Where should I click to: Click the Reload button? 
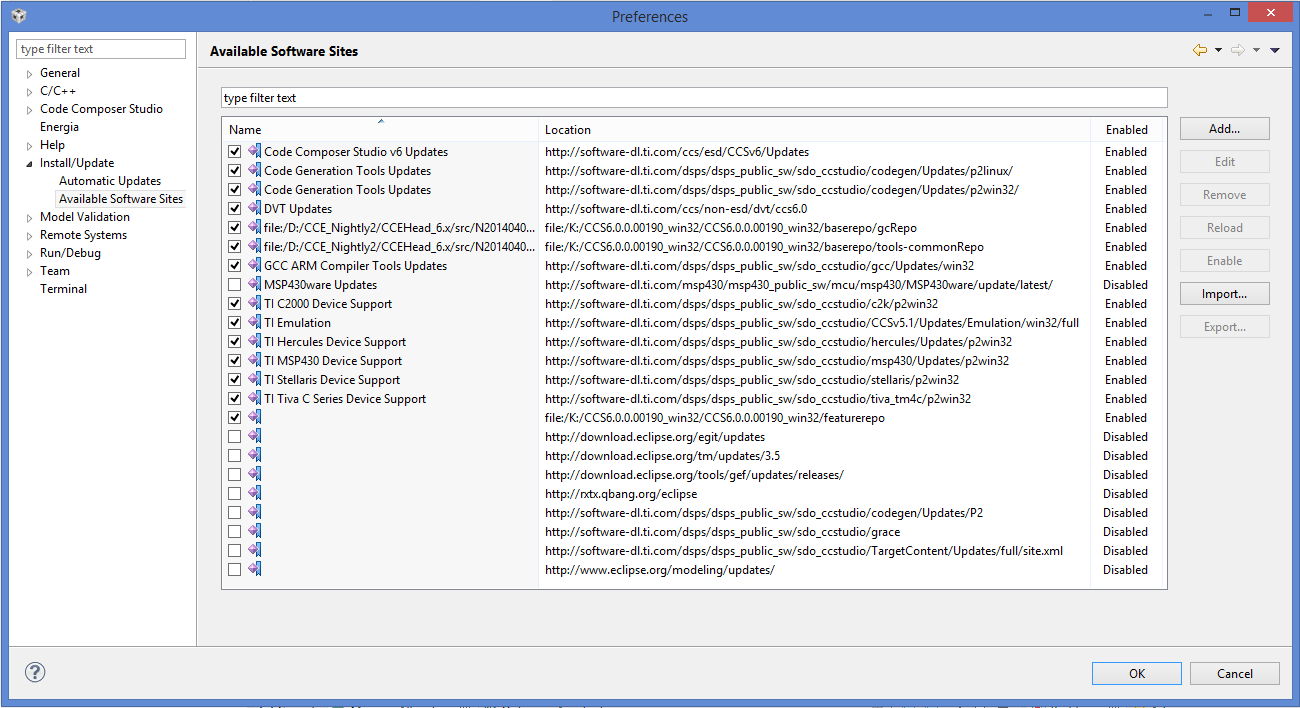click(1224, 228)
